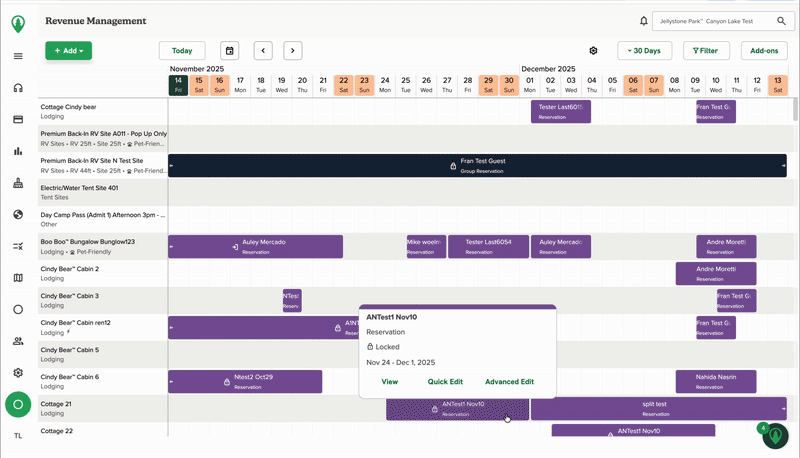Open the map icon in sidebar
This screenshot has height=458, width=800.
pyautogui.click(x=18, y=278)
